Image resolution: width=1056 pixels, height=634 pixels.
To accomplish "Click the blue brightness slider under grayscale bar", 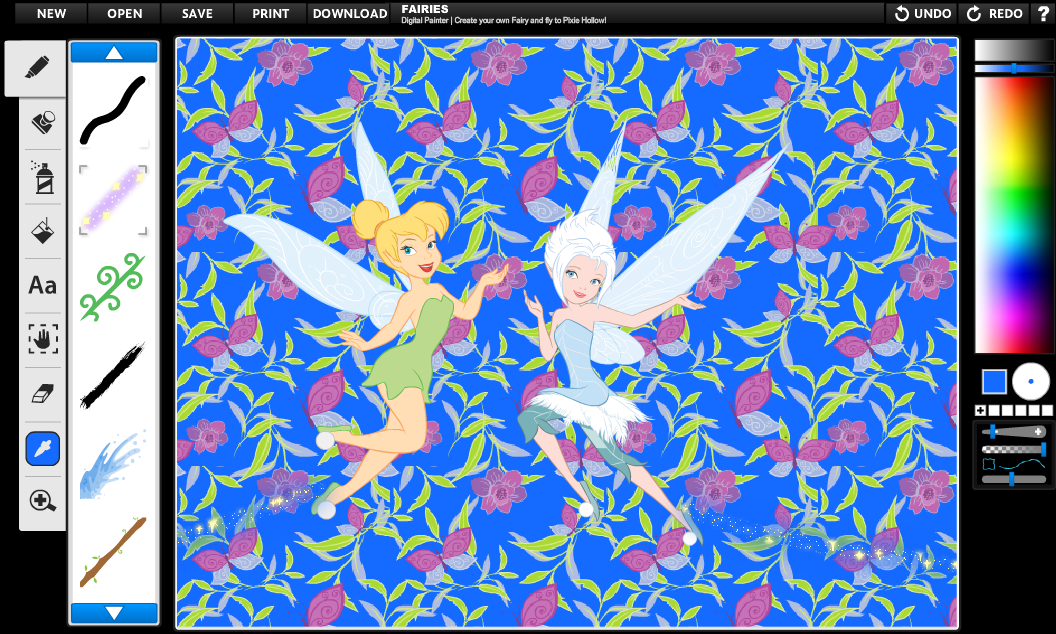I will 1014,68.
